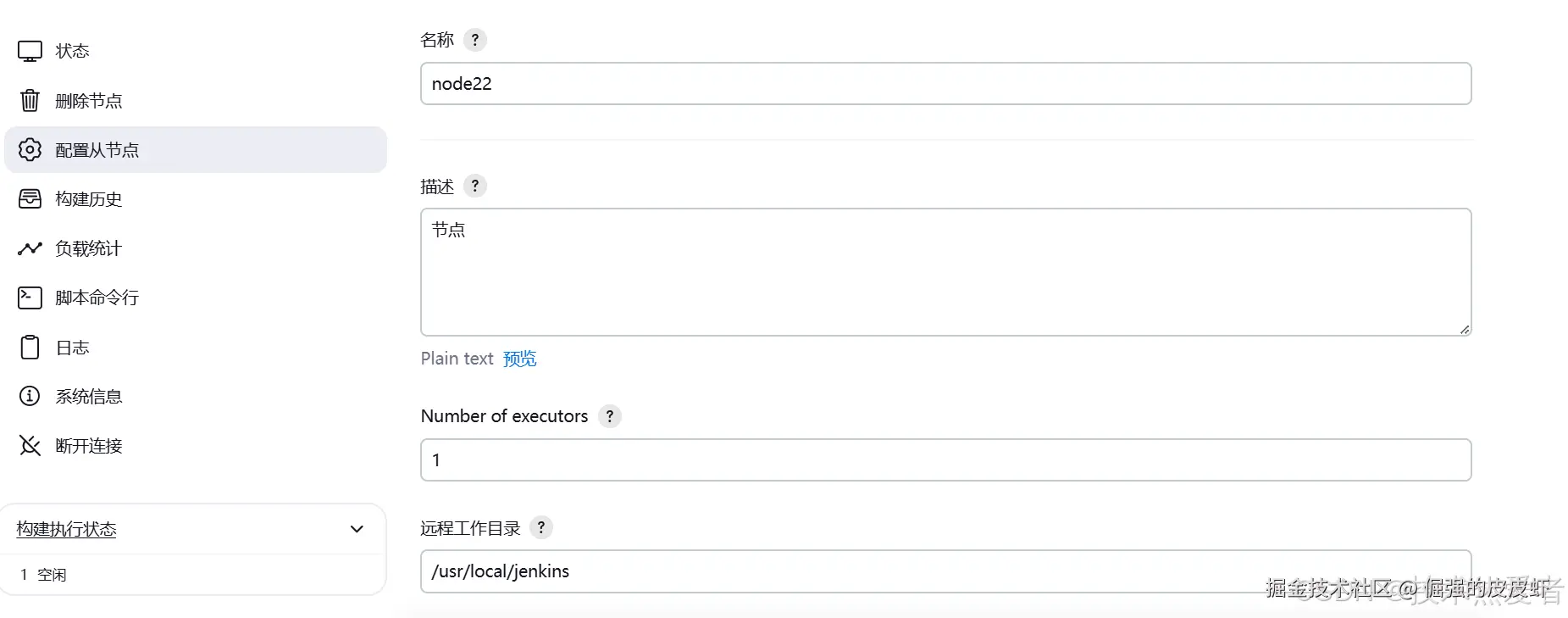Show help for the 名称 field
This screenshot has height=618, width=1568.
tap(475, 40)
